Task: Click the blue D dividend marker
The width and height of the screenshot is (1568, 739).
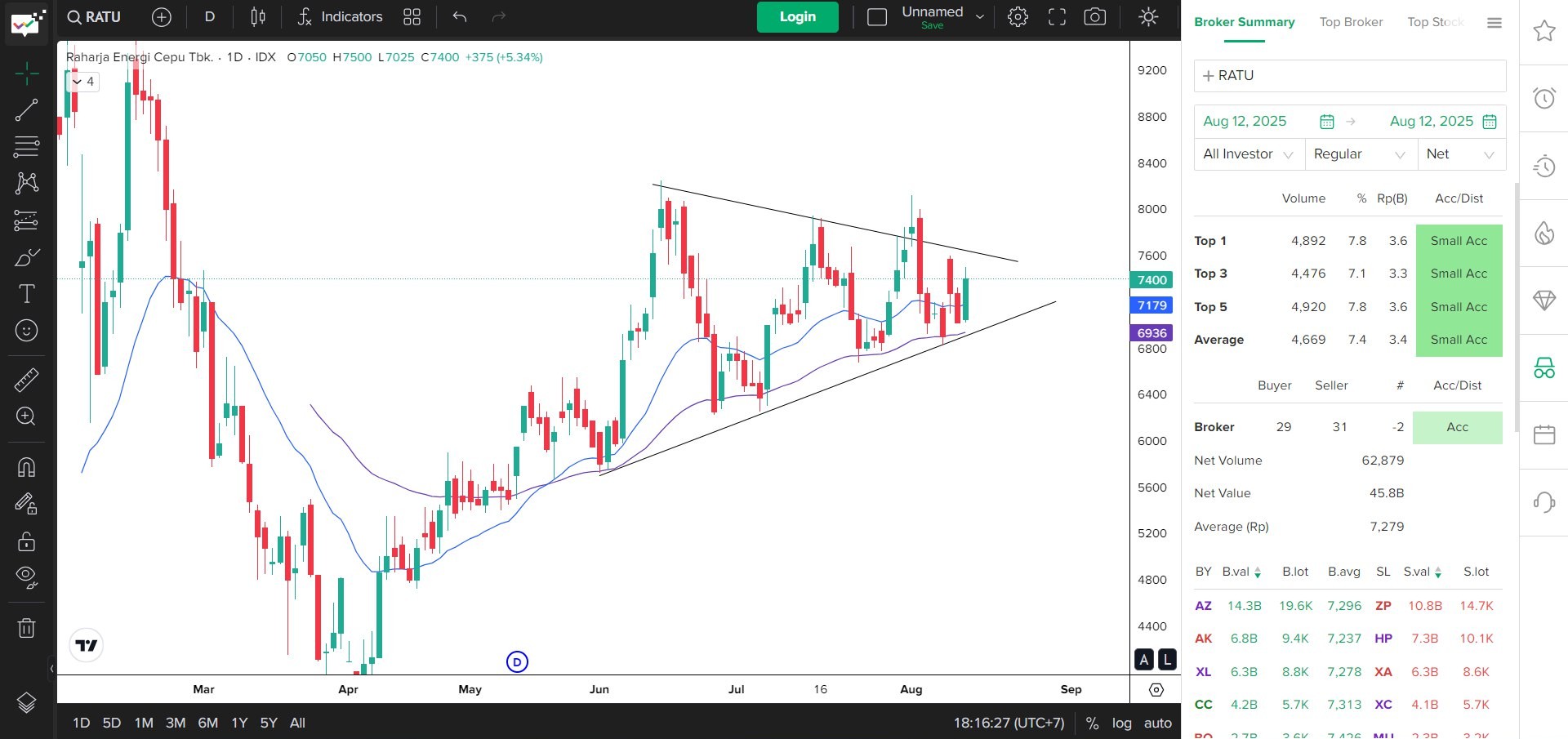Action: click(517, 661)
